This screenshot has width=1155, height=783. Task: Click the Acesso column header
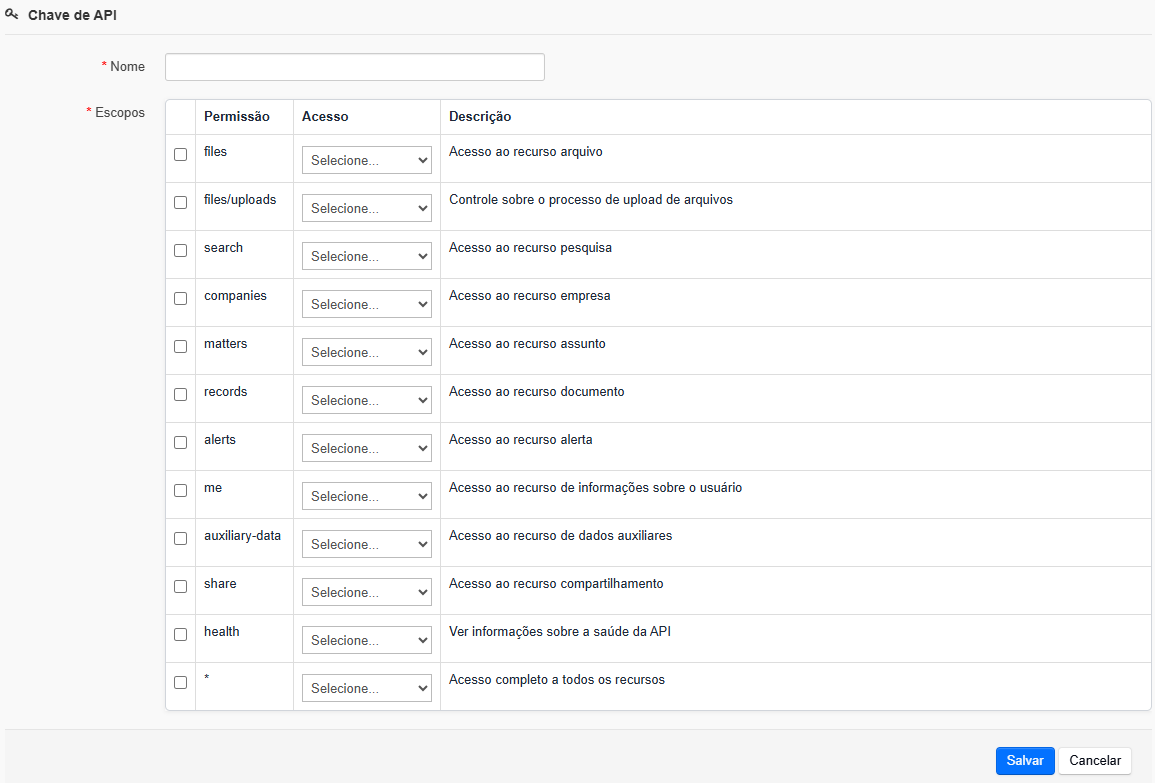point(325,116)
